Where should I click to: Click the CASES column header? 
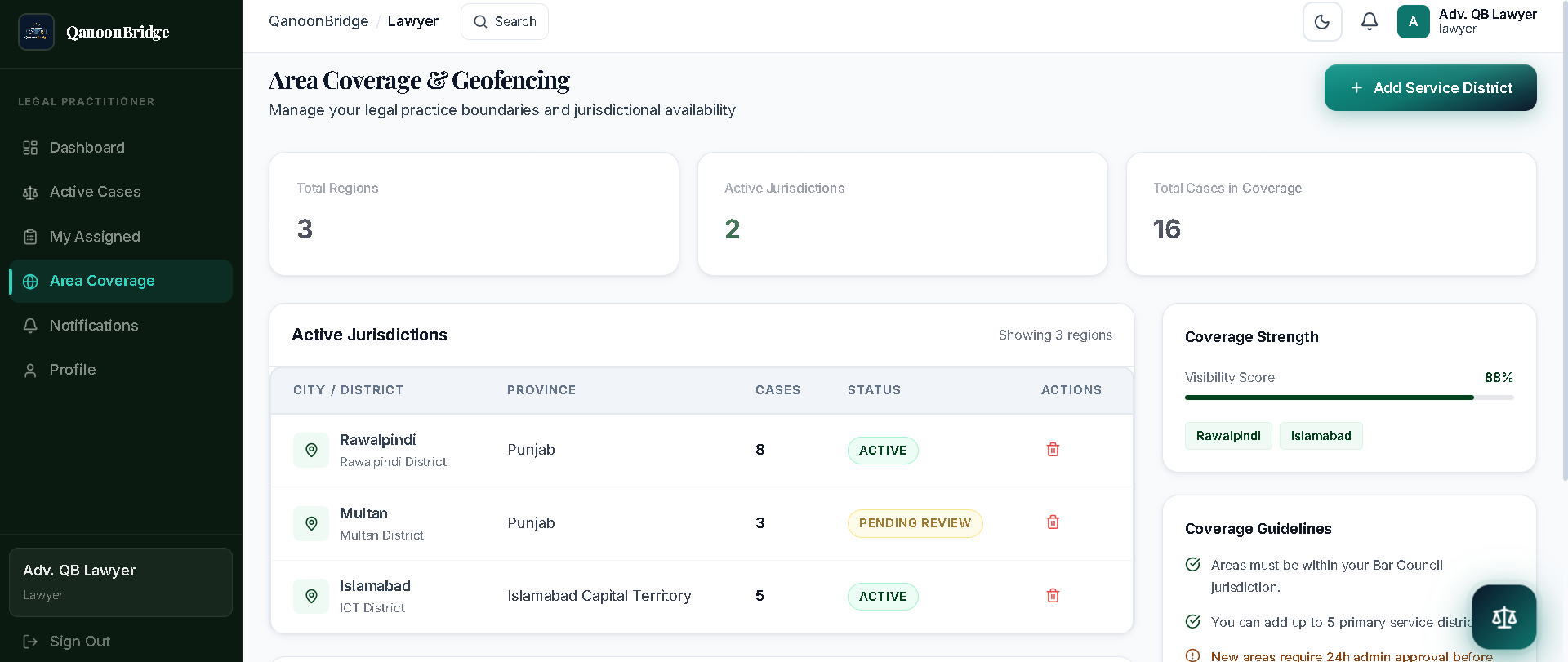click(x=777, y=390)
